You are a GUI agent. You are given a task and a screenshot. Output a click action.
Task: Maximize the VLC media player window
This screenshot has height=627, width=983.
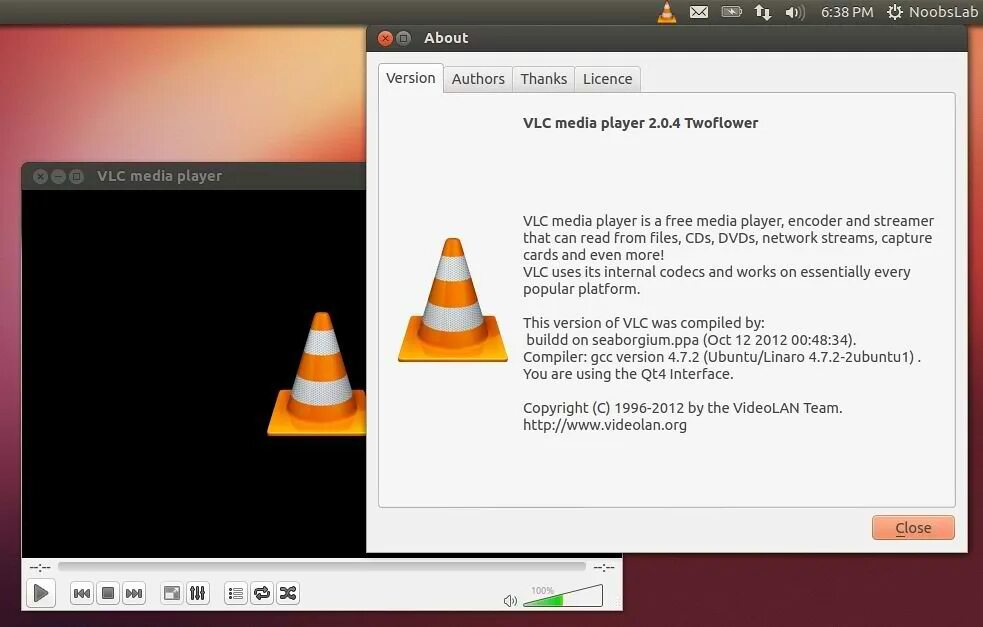(x=76, y=177)
